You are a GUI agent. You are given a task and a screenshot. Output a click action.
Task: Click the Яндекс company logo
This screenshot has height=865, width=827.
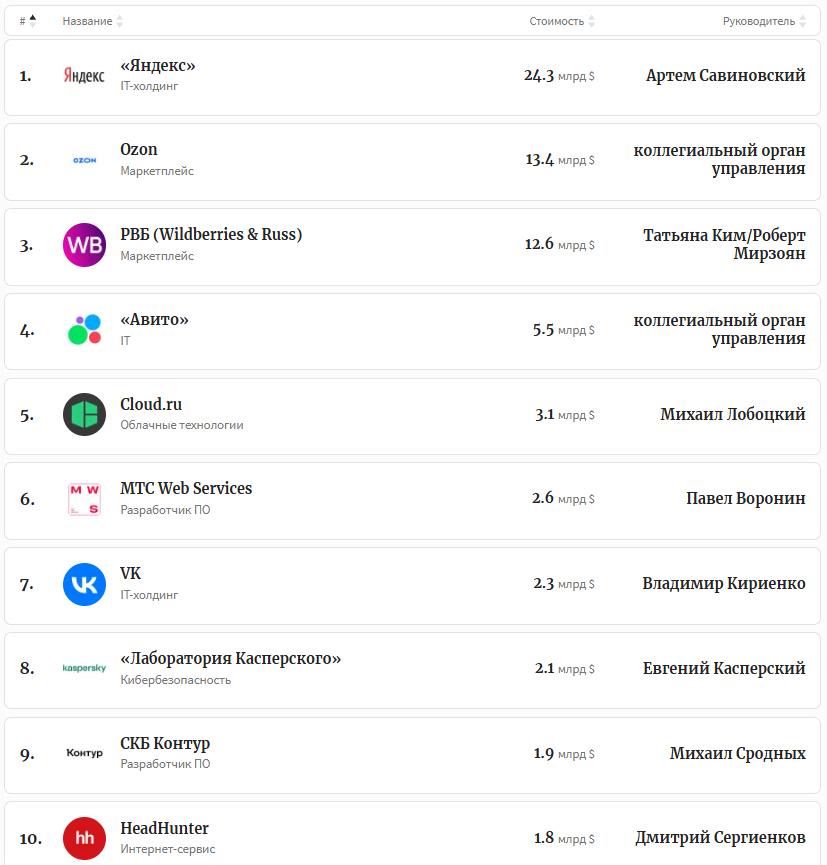84,76
